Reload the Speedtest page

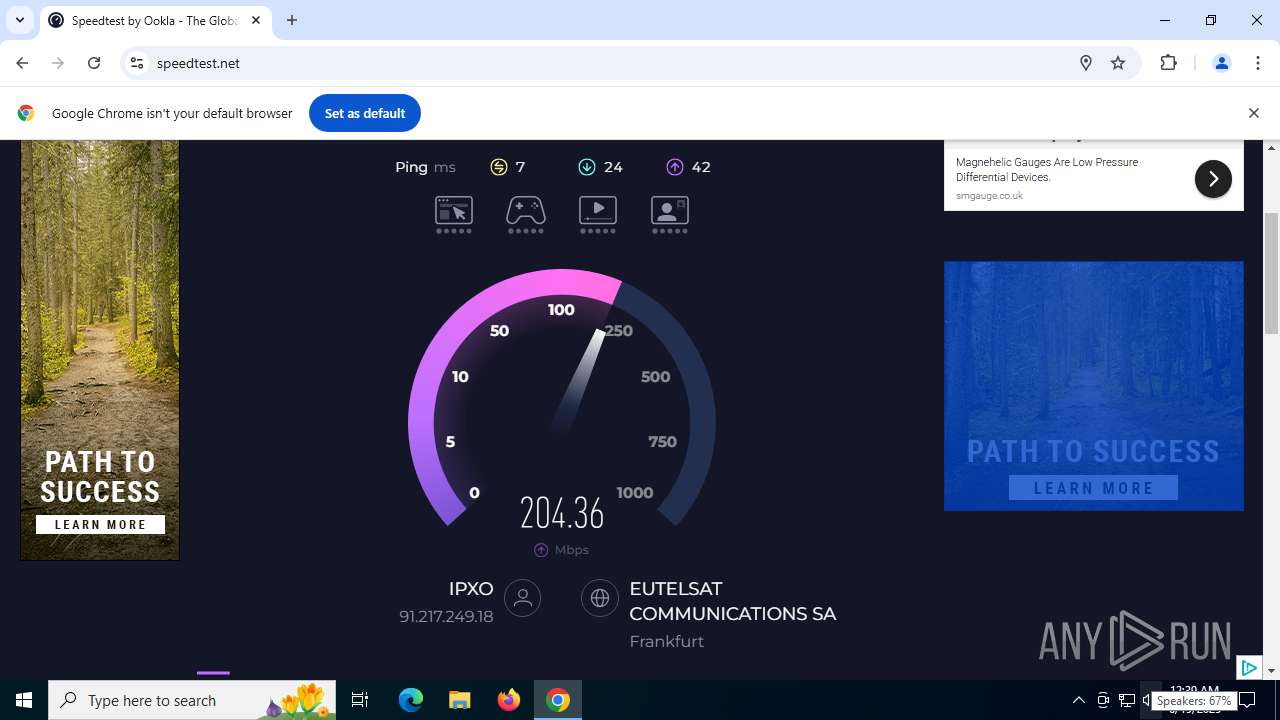94,63
